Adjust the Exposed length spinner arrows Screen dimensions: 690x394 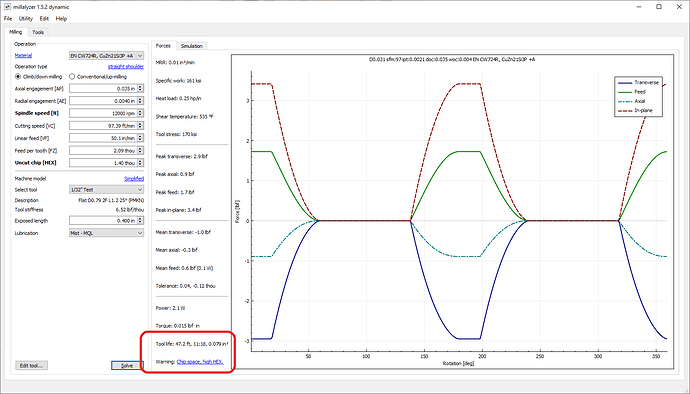click(x=140, y=221)
